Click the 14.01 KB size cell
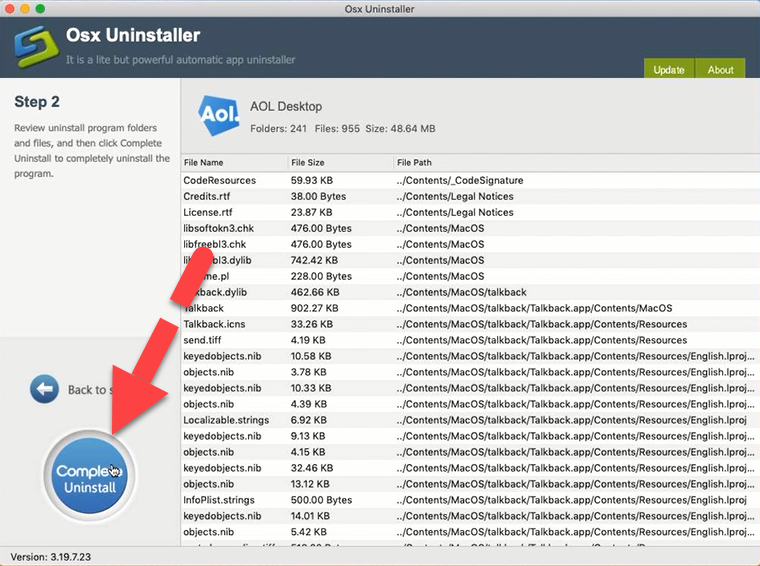760x566 pixels. pos(310,516)
